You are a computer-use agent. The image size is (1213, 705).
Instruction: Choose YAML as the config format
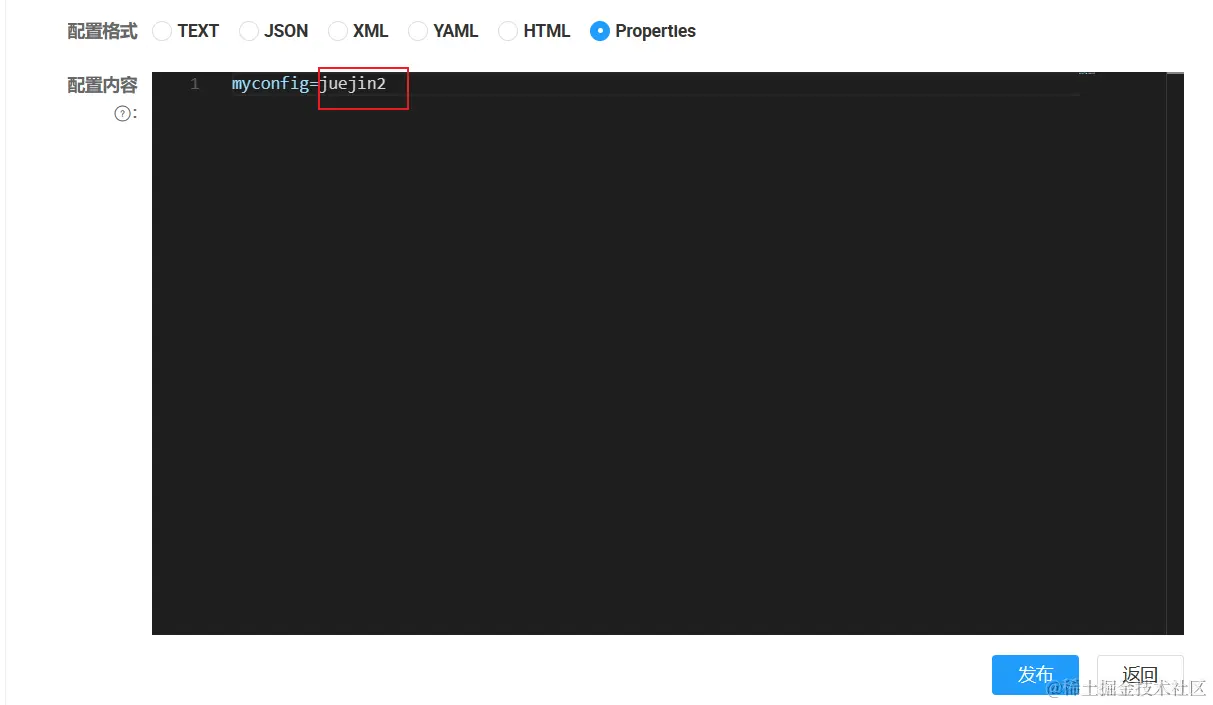point(418,31)
